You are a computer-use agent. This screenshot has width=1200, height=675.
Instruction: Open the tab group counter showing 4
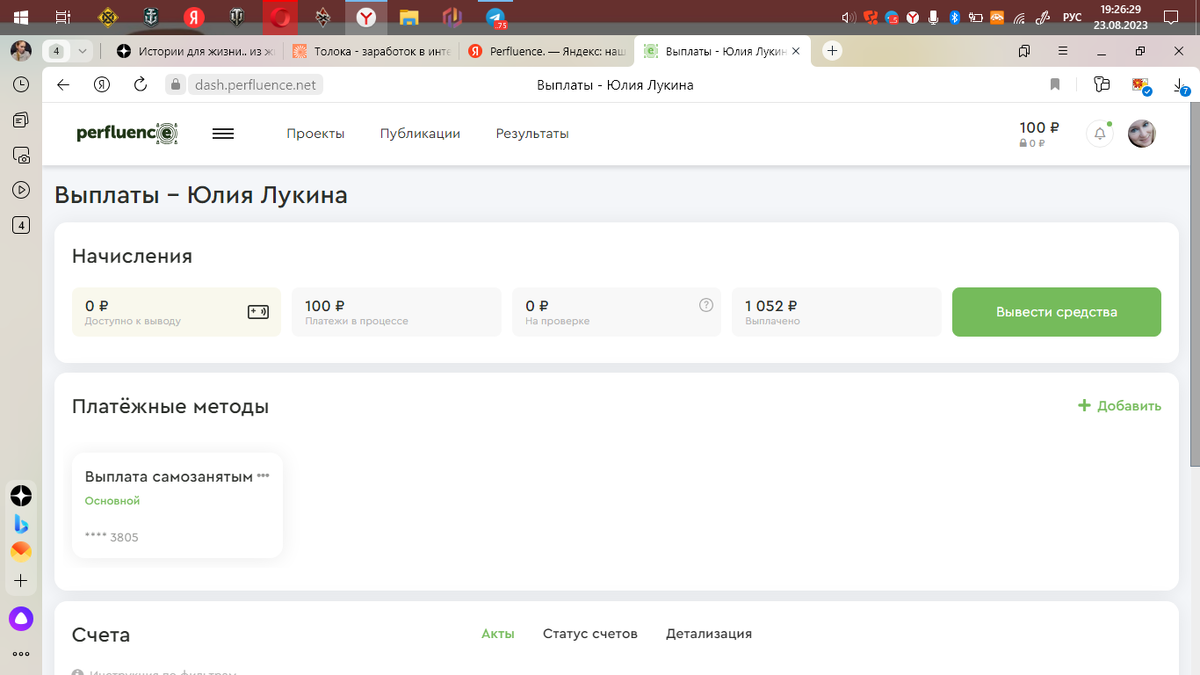click(x=56, y=51)
